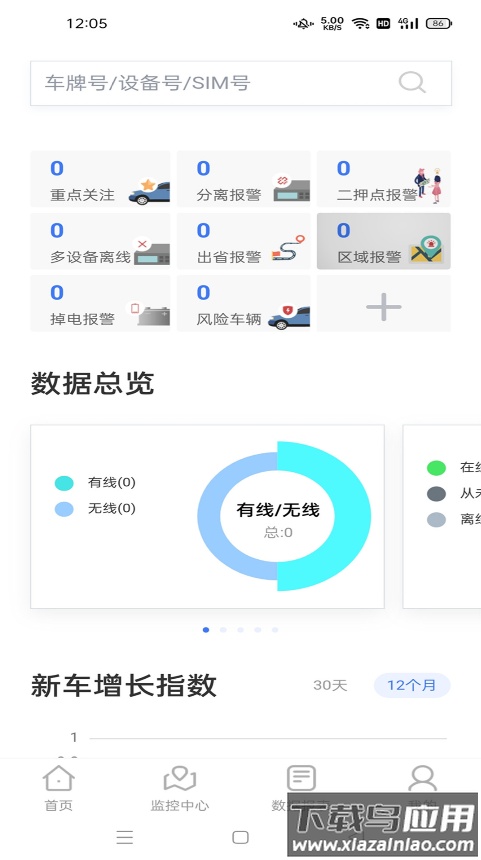Tap the 有线/无线 donut chart center

(278, 516)
